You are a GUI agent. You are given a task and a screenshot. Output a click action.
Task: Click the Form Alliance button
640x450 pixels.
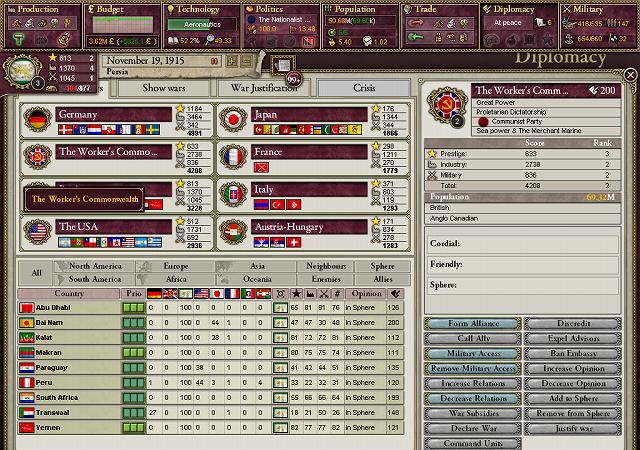[x=471, y=324]
